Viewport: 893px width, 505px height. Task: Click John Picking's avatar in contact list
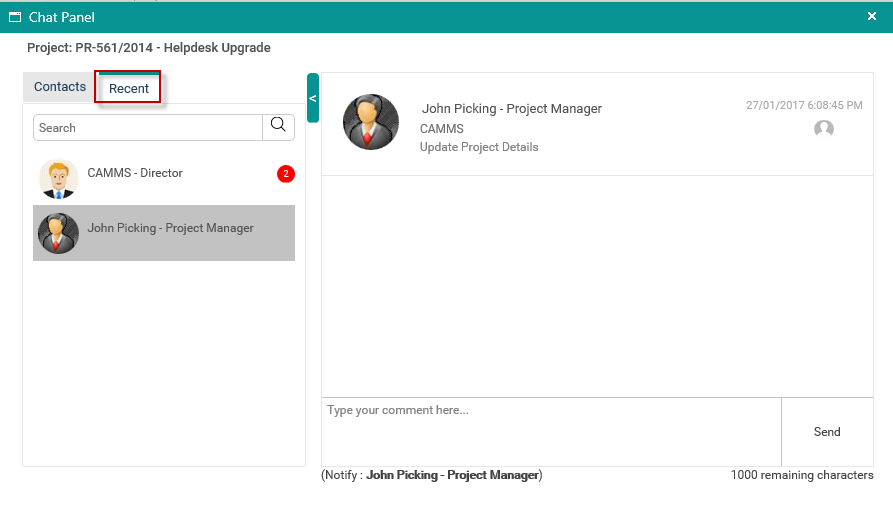pyautogui.click(x=58, y=233)
